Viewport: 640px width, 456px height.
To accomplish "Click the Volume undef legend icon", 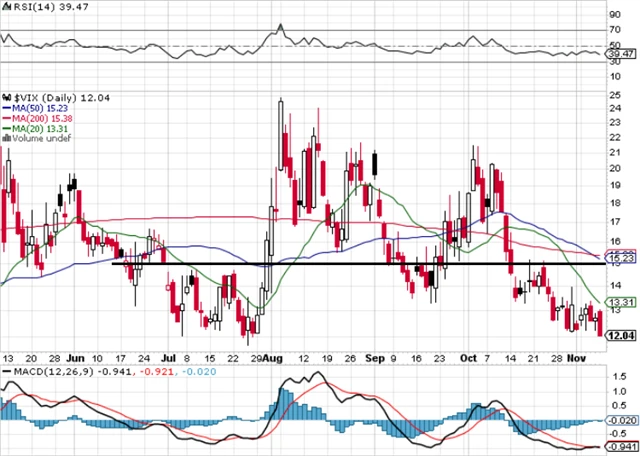I will pyautogui.click(x=5, y=139).
